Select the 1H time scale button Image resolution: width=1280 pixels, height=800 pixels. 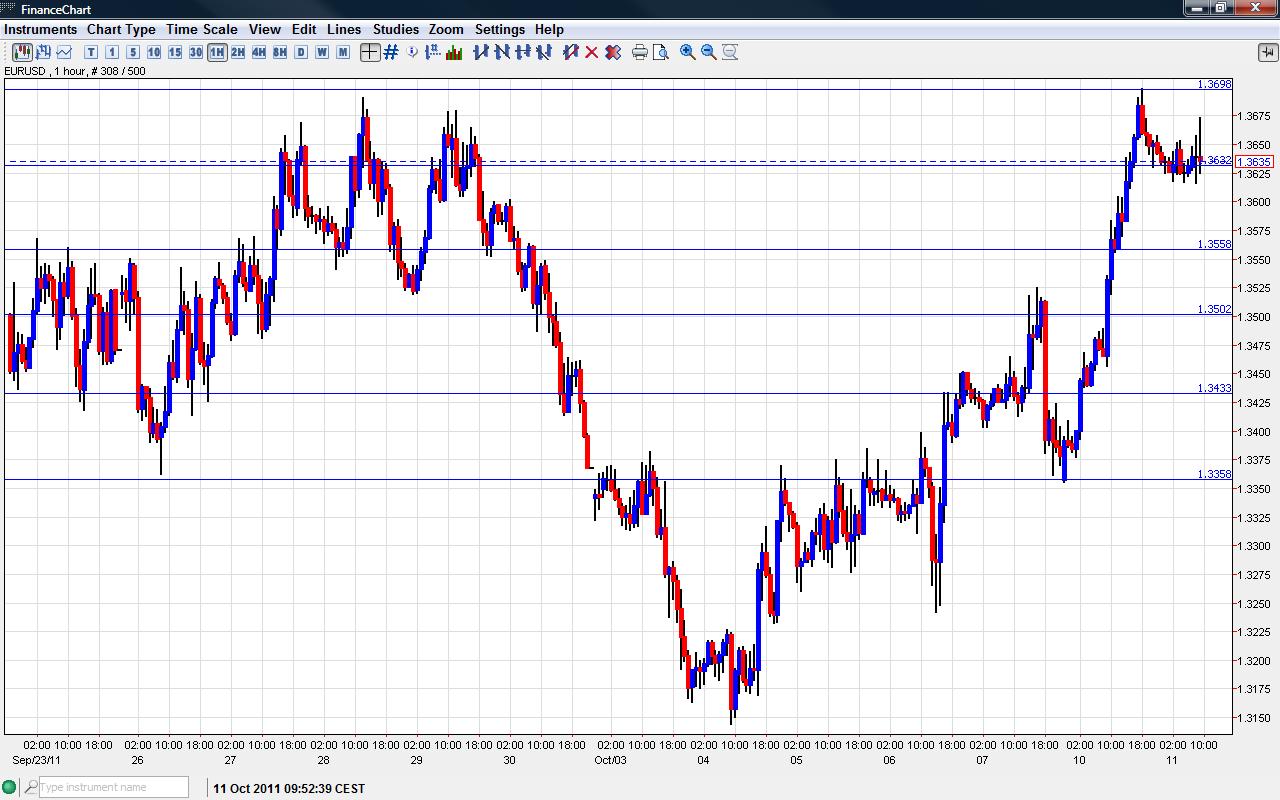click(x=217, y=52)
